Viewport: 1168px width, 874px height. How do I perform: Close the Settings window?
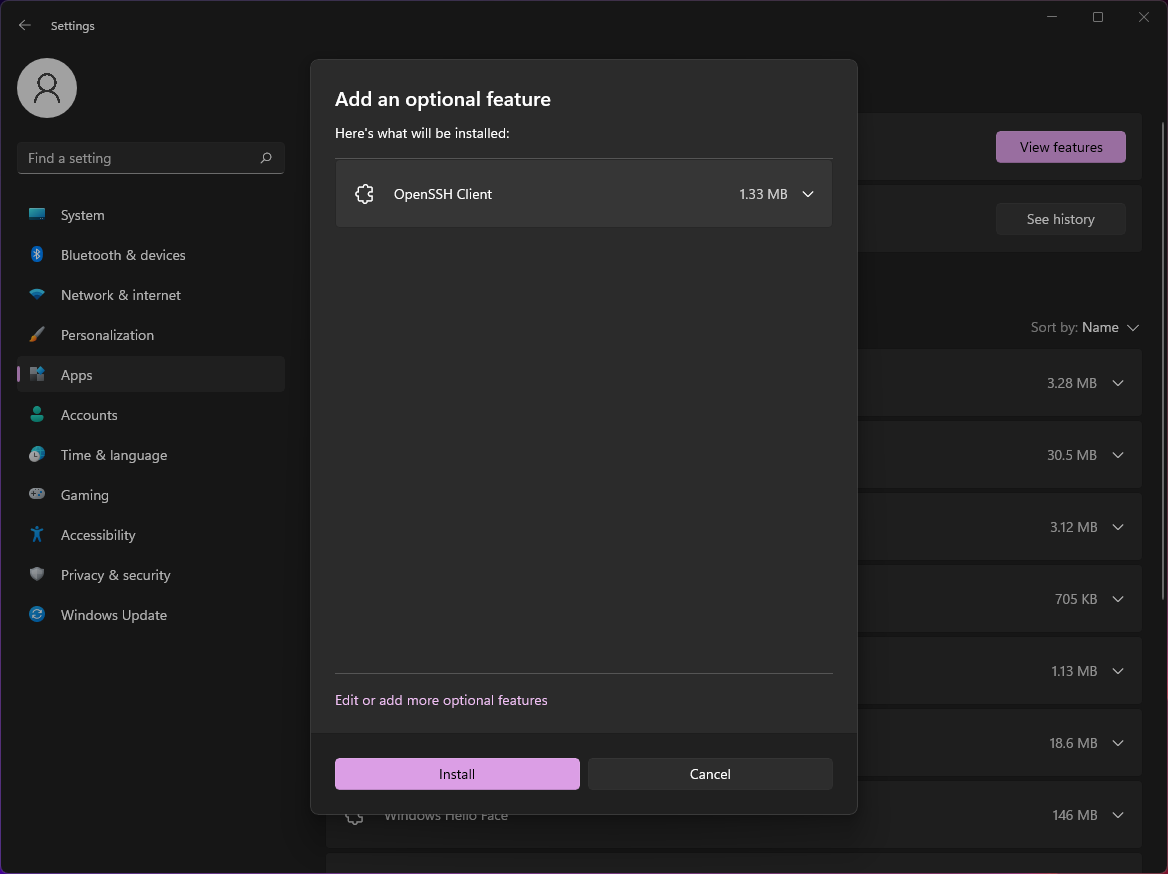(x=1144, y=16)
